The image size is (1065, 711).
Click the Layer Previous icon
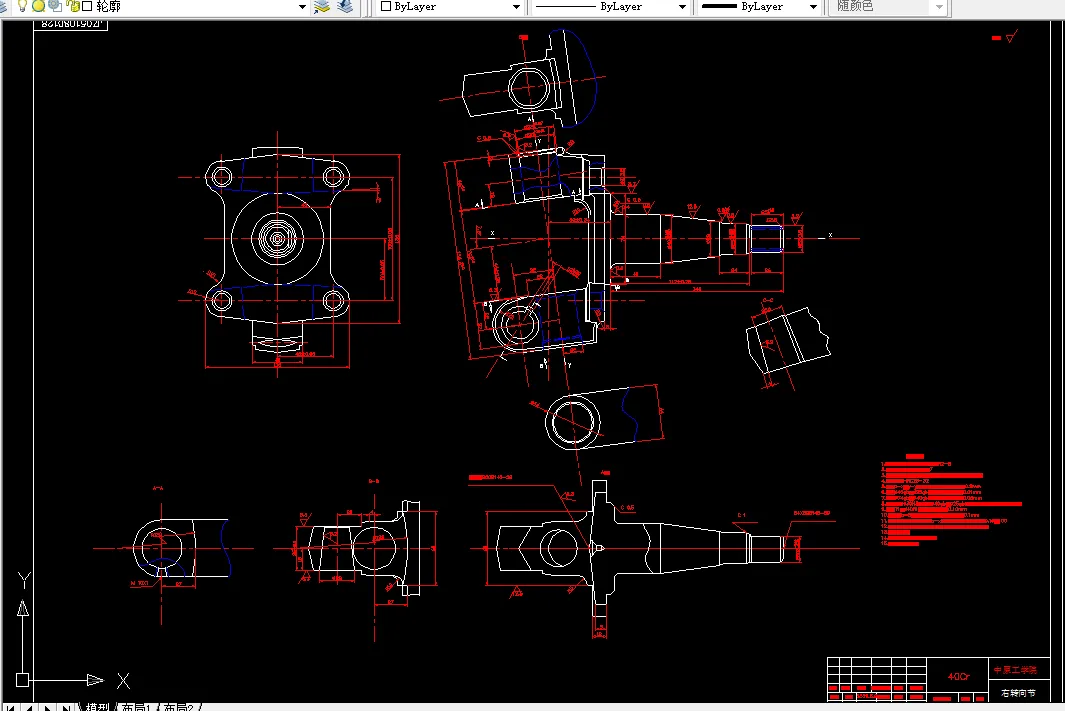(345, 7)
